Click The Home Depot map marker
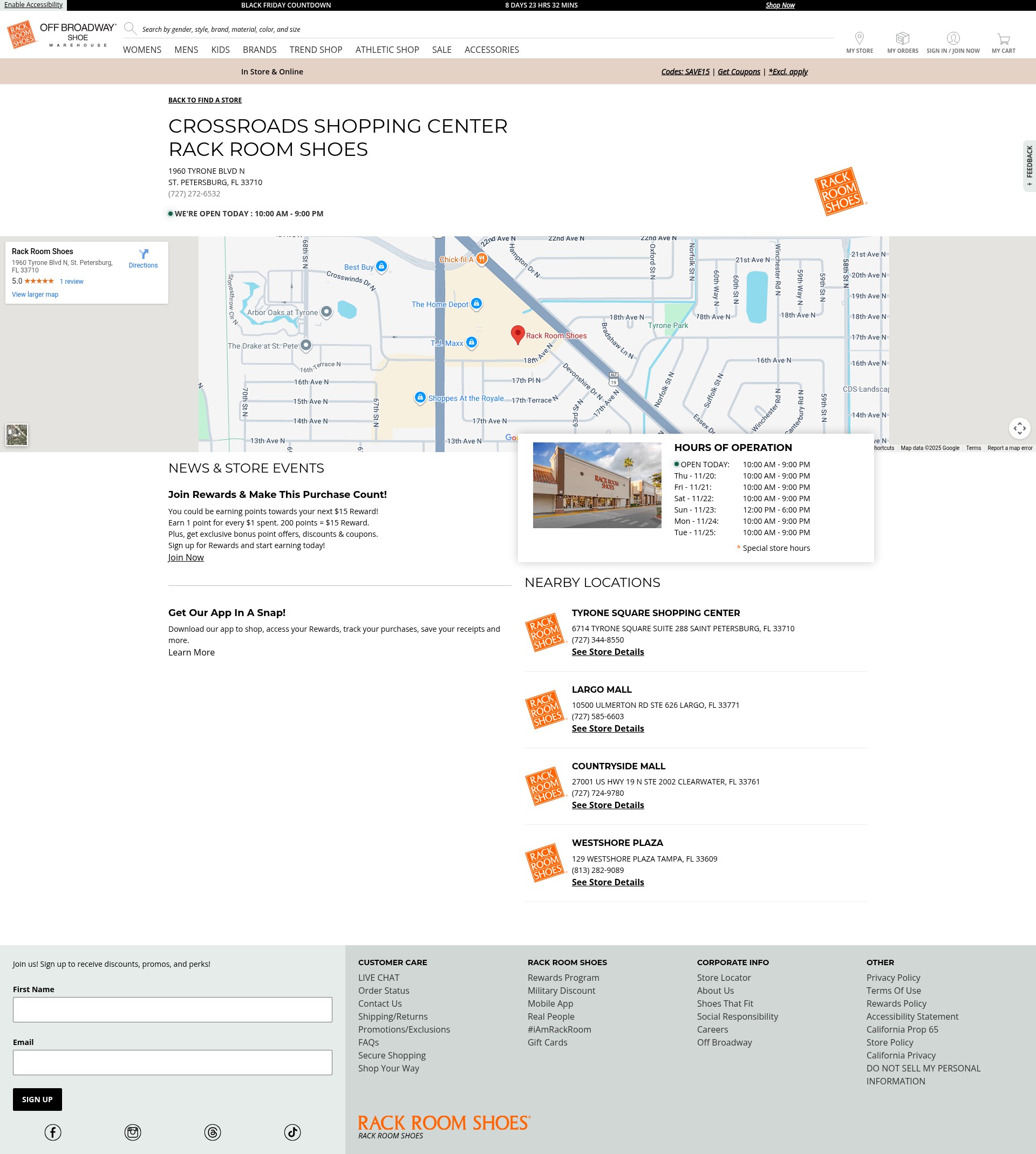 476,304
